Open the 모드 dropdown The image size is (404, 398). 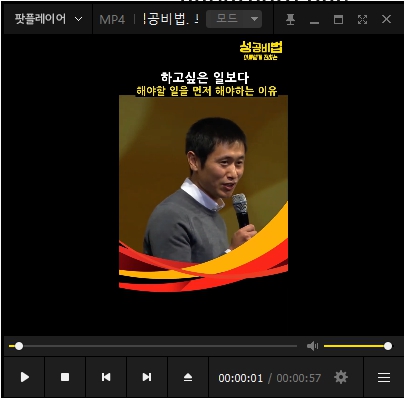[x=234, y=19]
